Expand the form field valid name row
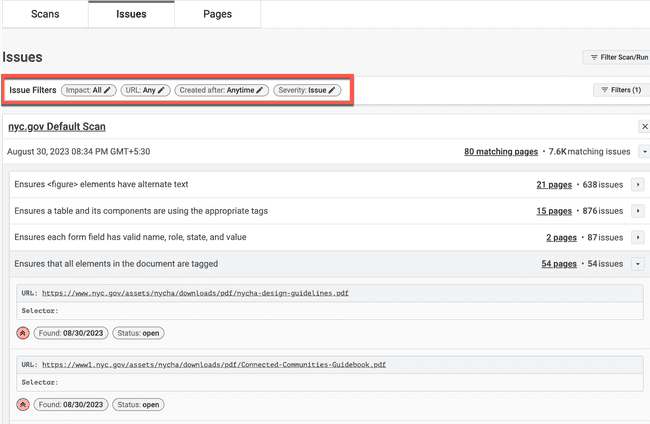Viewport: 650px width, 424px height. (638, 238)
